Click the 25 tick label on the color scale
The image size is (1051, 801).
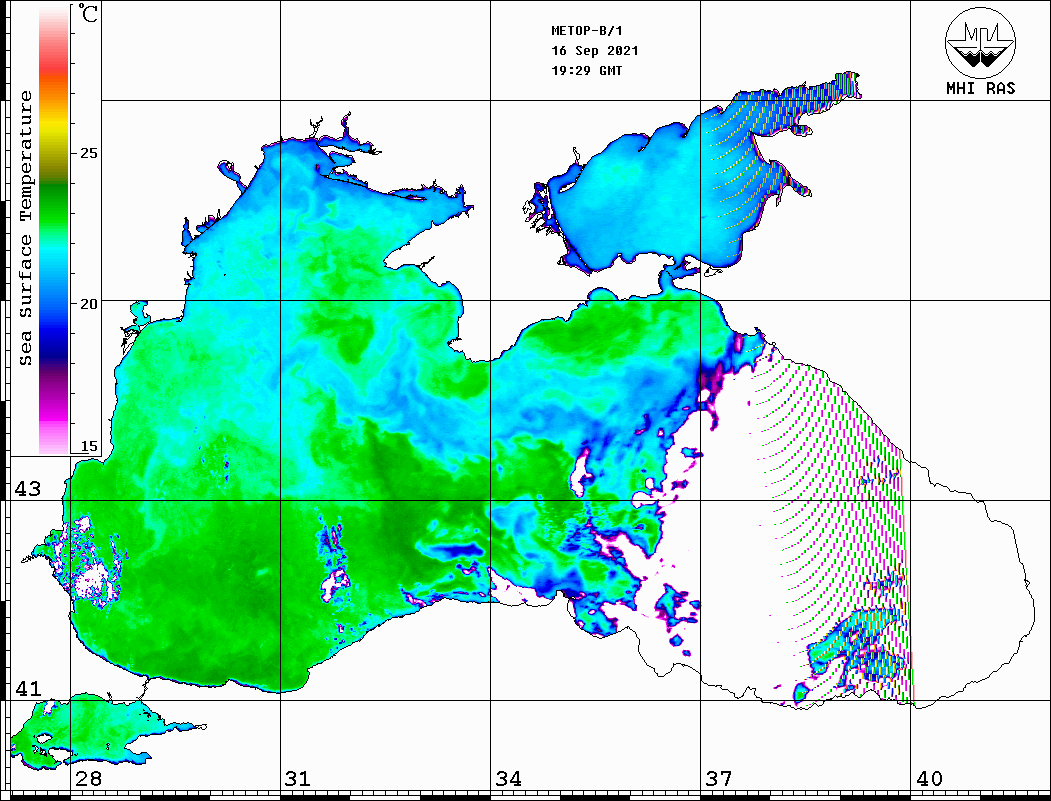click(88, 153)
